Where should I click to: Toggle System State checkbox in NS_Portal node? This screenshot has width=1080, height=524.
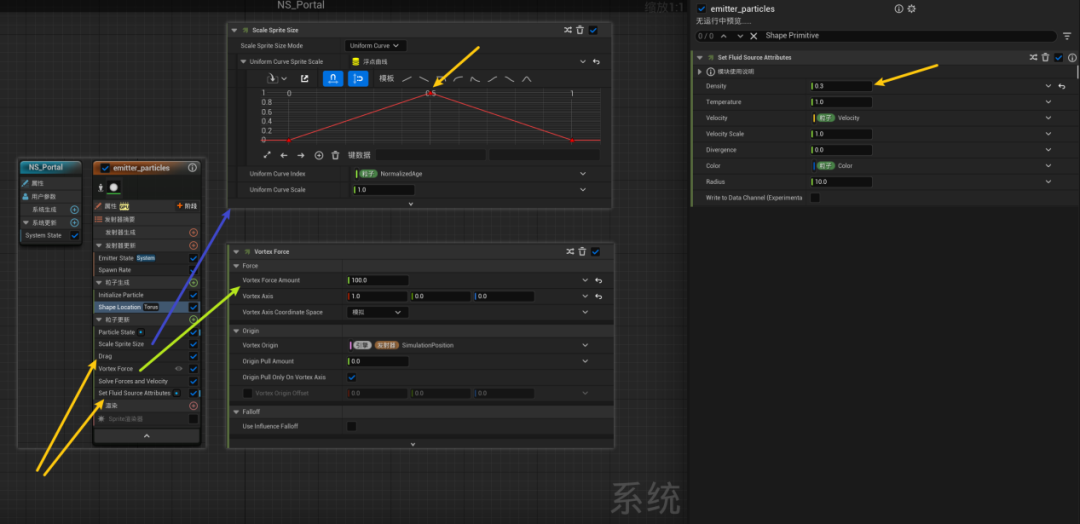(x=74, y=235)
